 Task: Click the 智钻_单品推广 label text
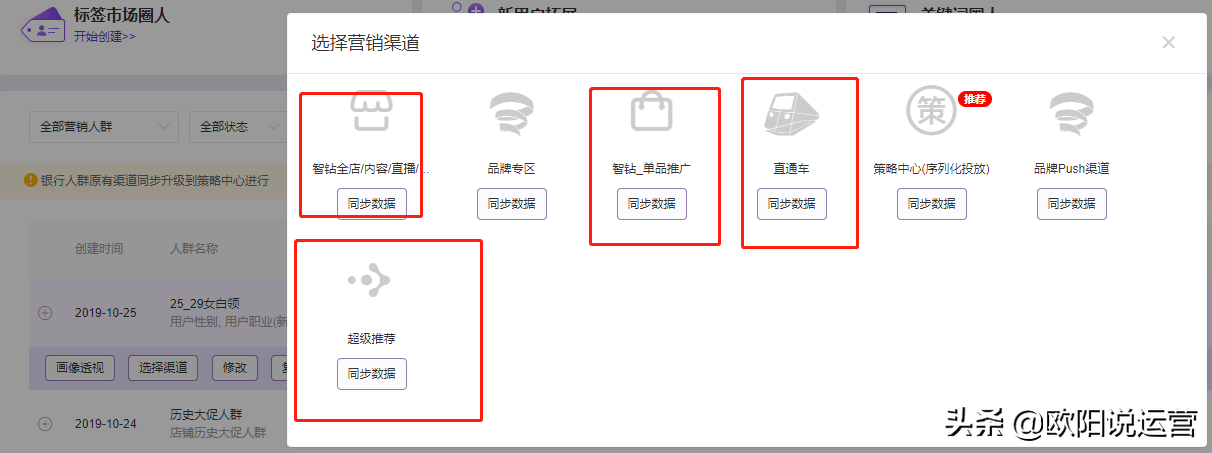[x=651, y=169]
